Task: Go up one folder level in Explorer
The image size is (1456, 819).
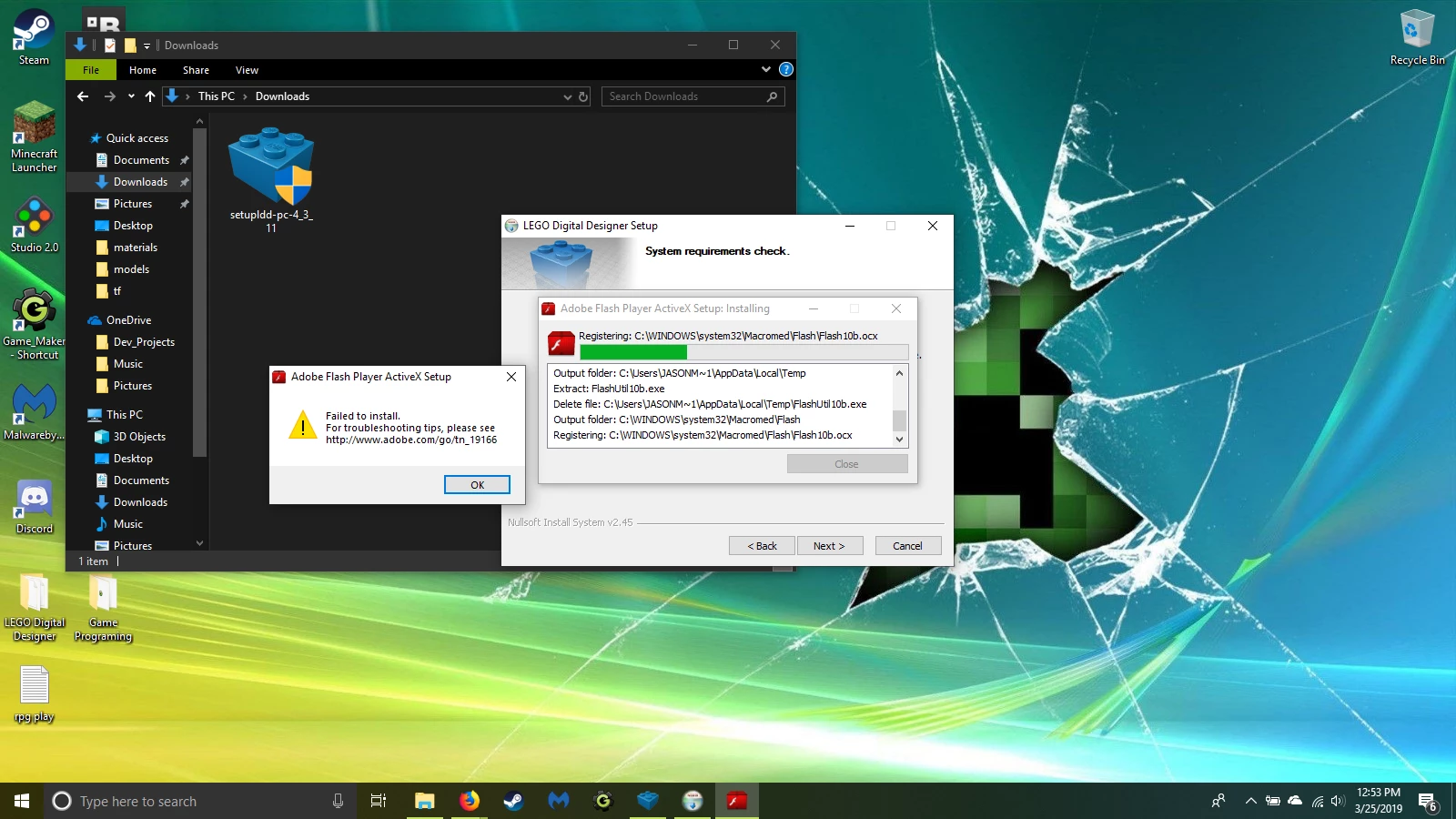Action: click(150, 96)
